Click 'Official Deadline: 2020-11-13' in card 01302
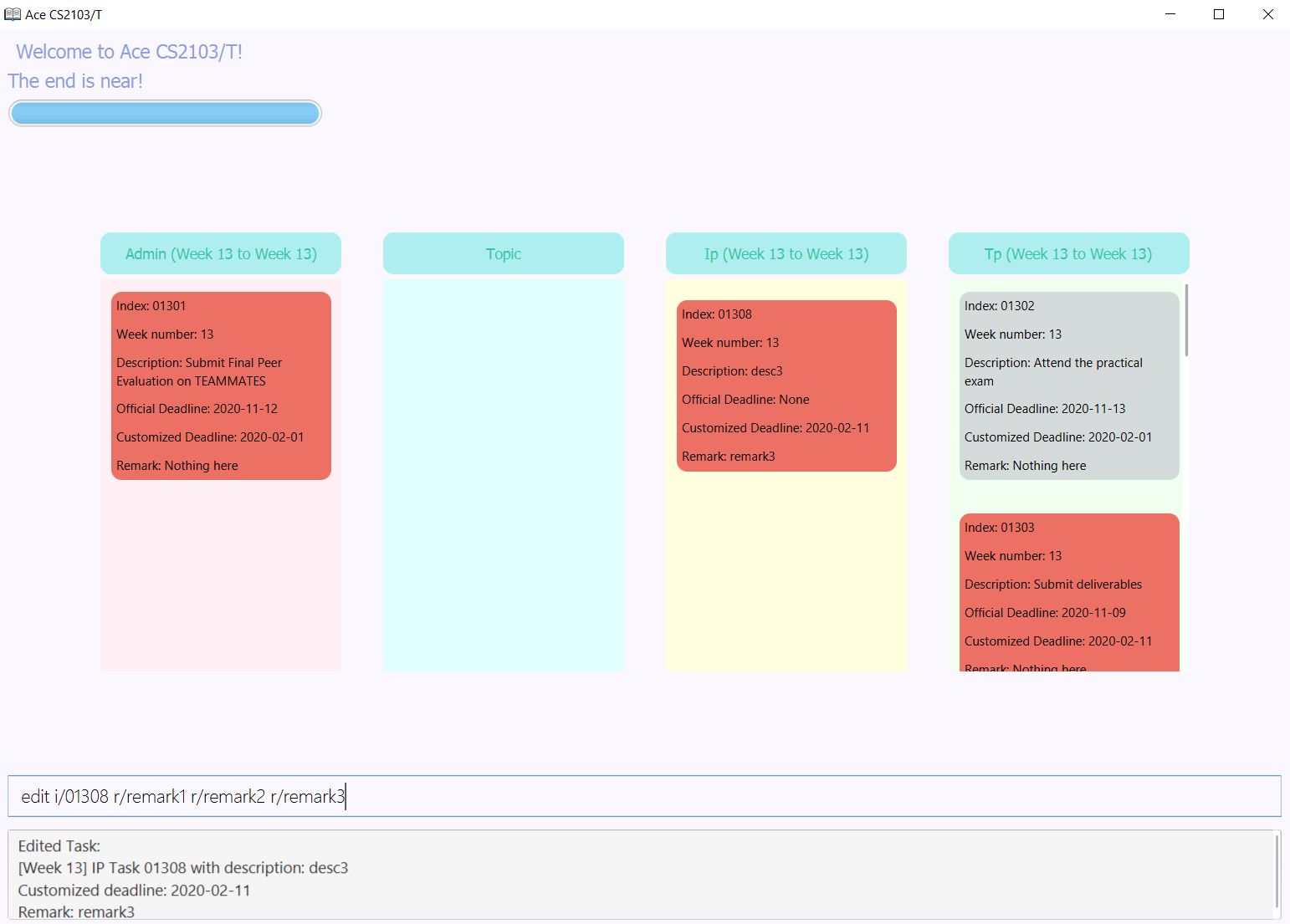The image size is (1290, 924). click(x=1045, y=409)
